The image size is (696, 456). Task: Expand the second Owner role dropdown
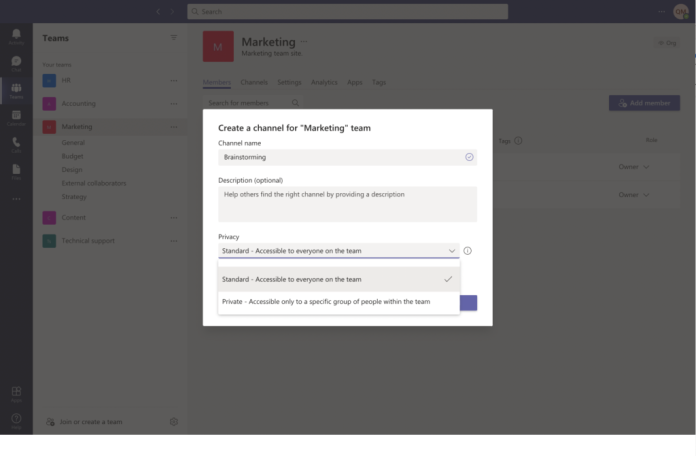tap(633, 195)
